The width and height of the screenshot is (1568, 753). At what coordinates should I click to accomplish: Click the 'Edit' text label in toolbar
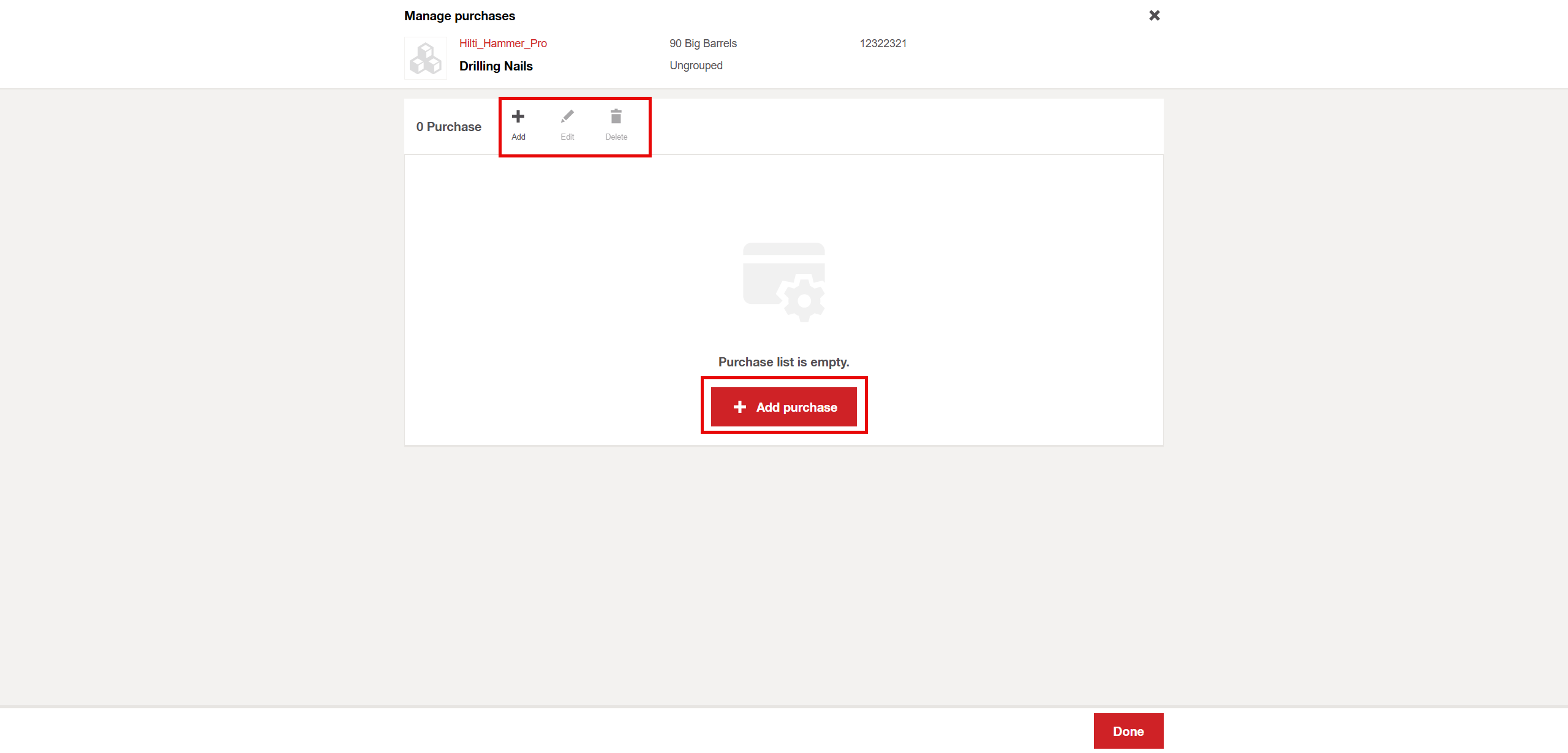(x=567, y=137)
